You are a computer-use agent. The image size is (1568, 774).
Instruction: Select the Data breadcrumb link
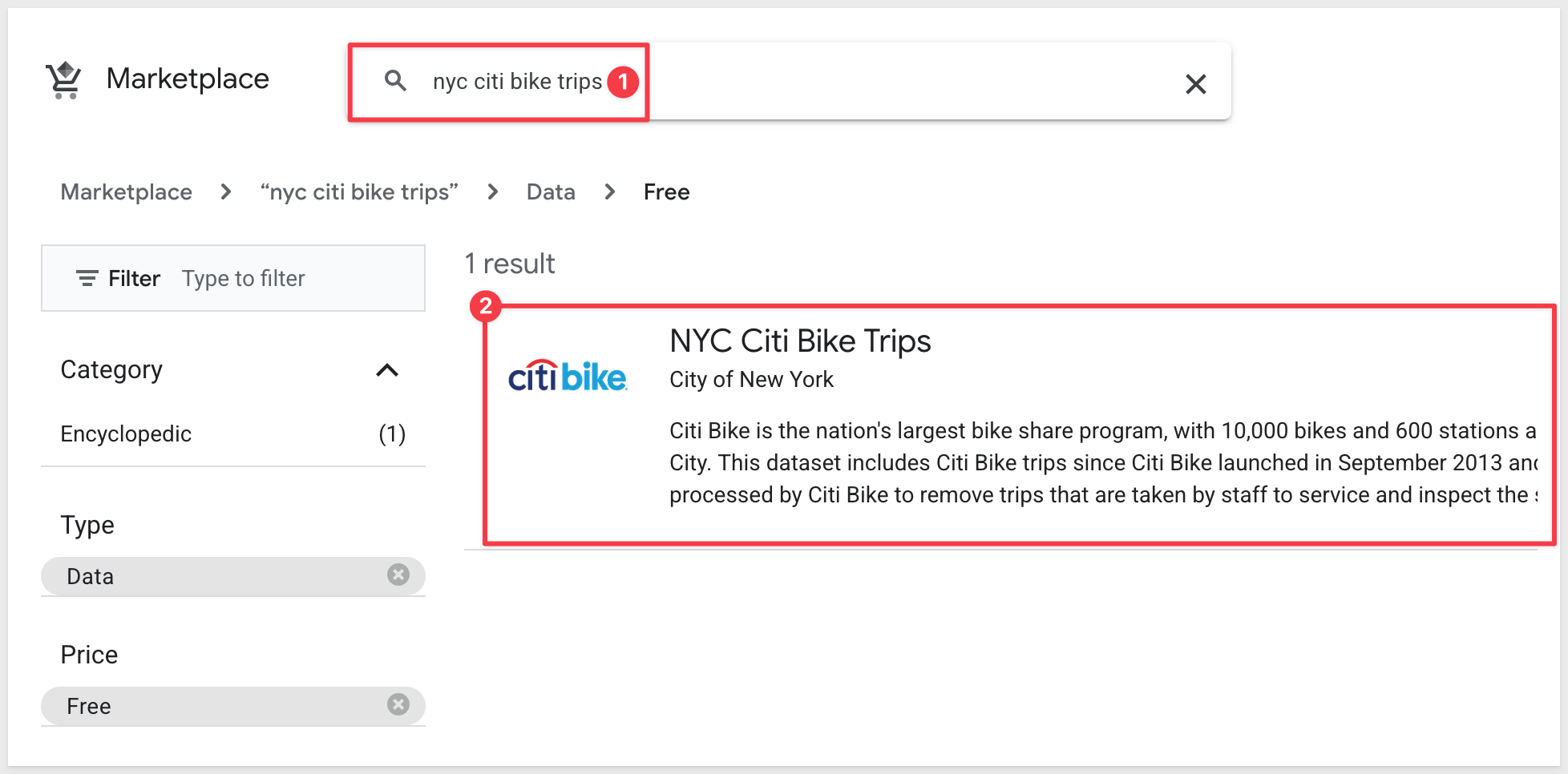(x=551, y=192)
